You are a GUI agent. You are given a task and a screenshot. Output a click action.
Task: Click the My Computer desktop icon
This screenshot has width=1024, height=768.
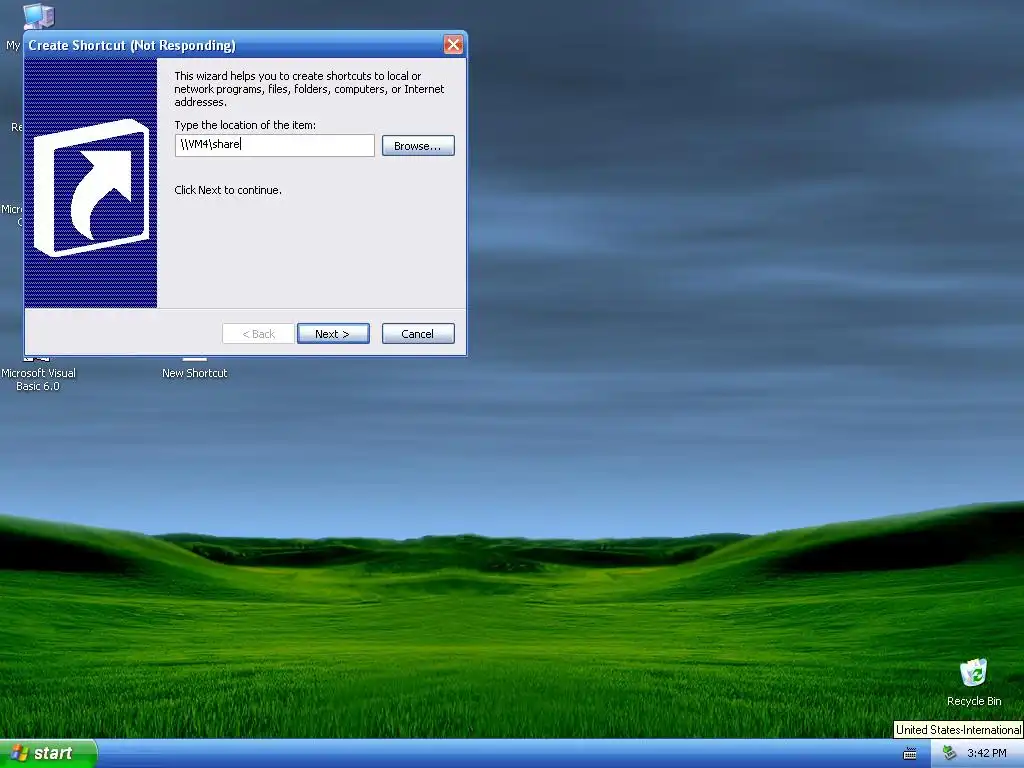tap(39, 16)
